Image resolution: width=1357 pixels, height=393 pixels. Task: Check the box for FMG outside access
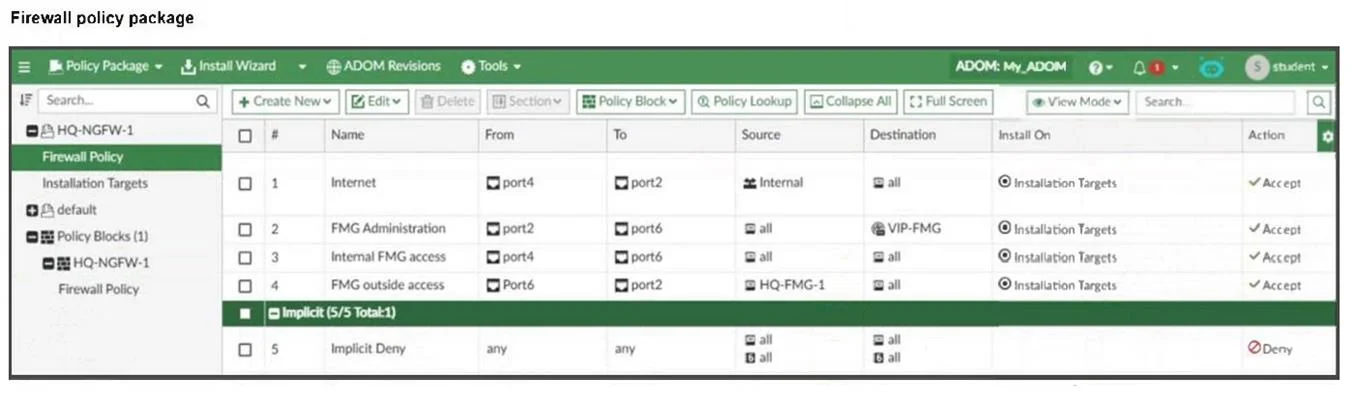point(245,285)
